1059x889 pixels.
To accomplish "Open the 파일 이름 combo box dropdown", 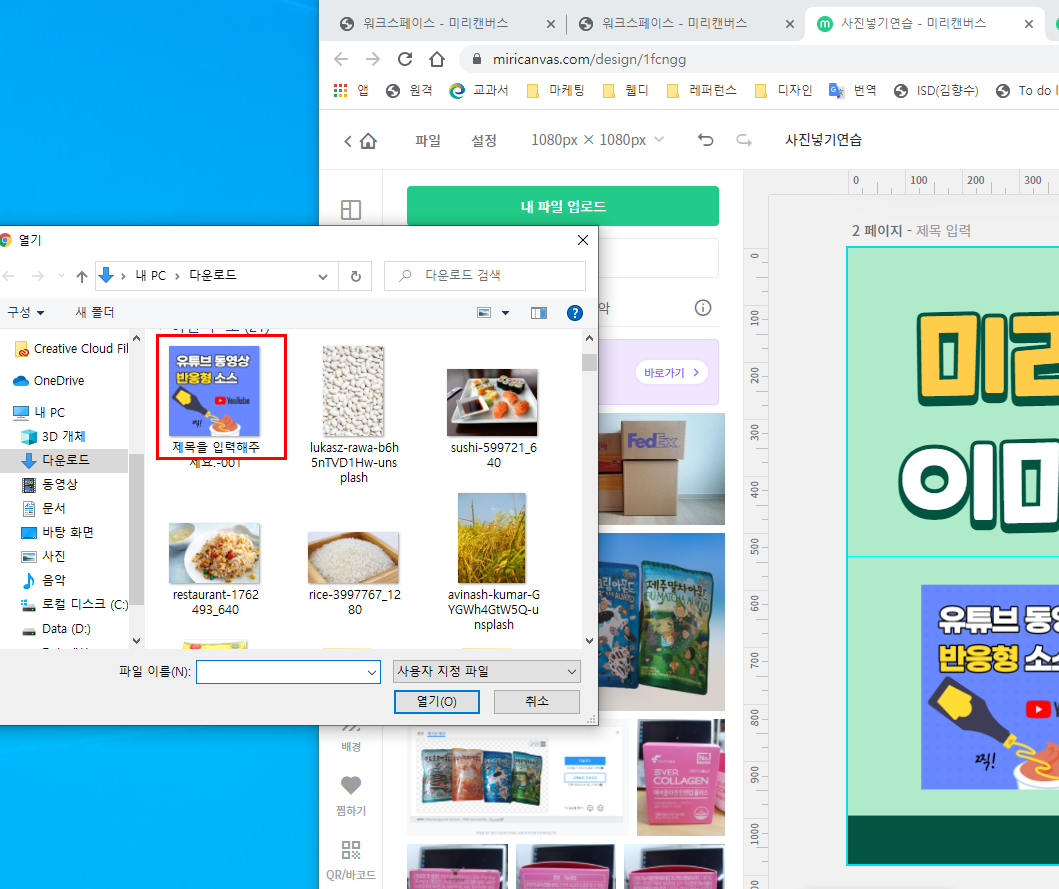I will [x=372, y=672].
